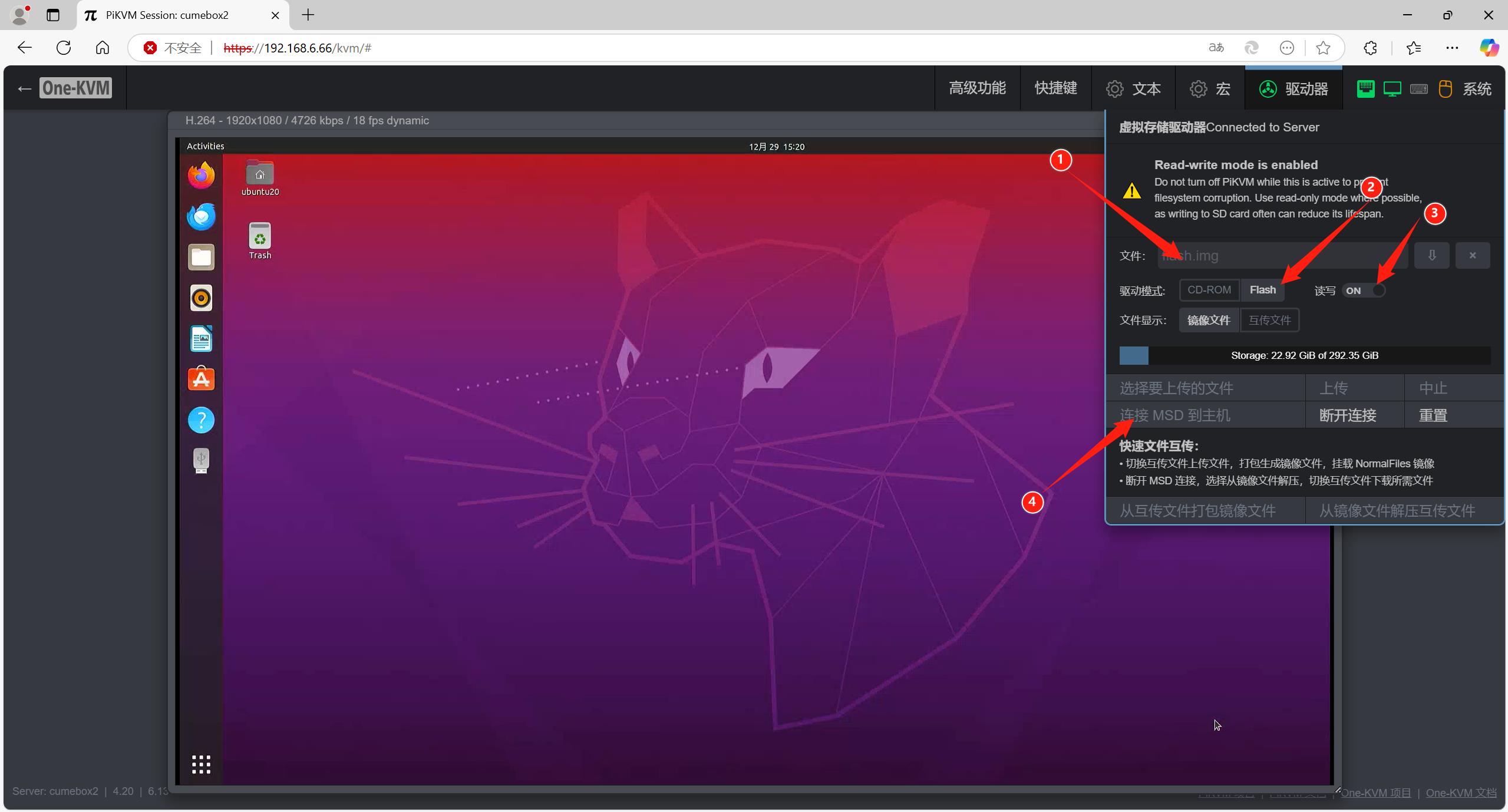Image resolution: width=1508 pixels, height=812 pixels.
Task: Click the drive fan icon in 驱动器 menu
Action: coord(1268,88)
